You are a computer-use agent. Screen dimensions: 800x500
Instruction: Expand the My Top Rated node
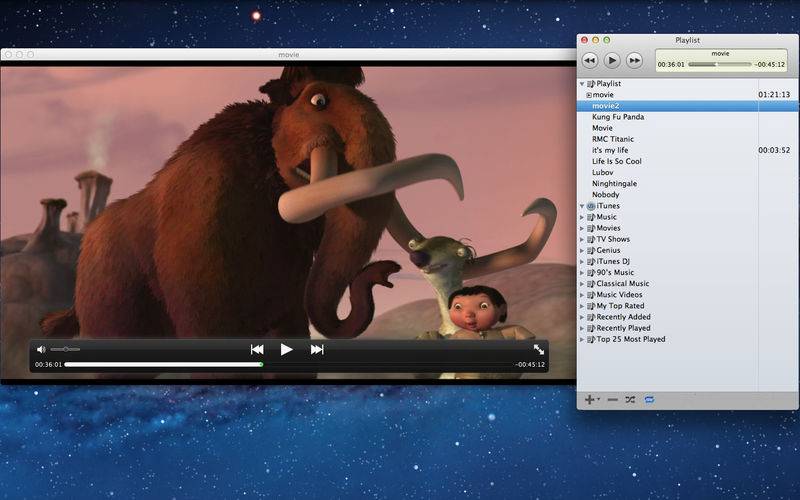coord(582,306)
